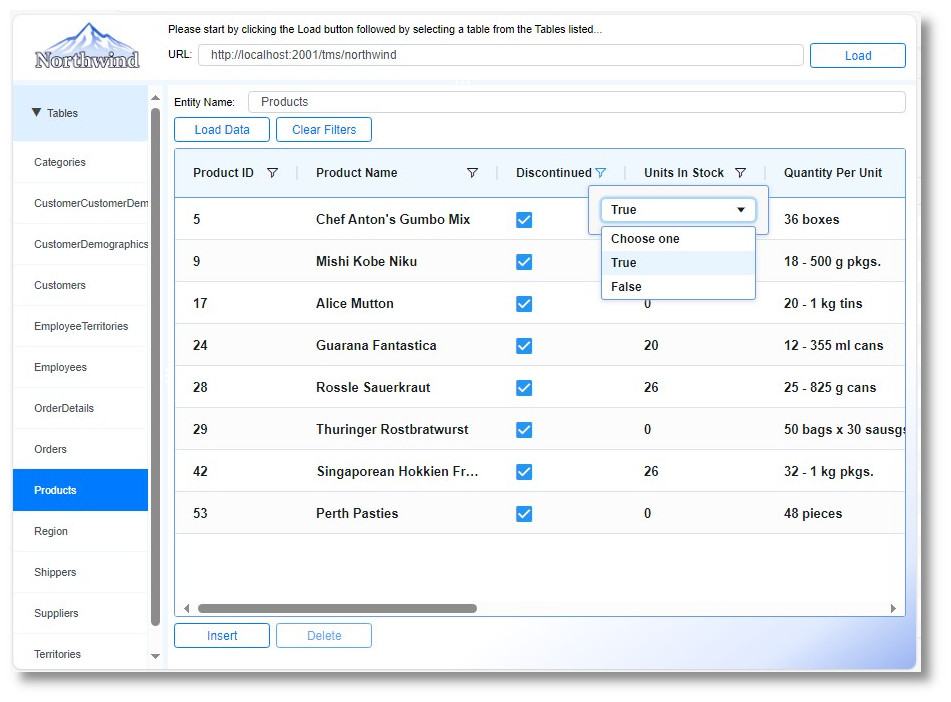Click the Load button
This screenshot has height=702, width=951.
857,55
